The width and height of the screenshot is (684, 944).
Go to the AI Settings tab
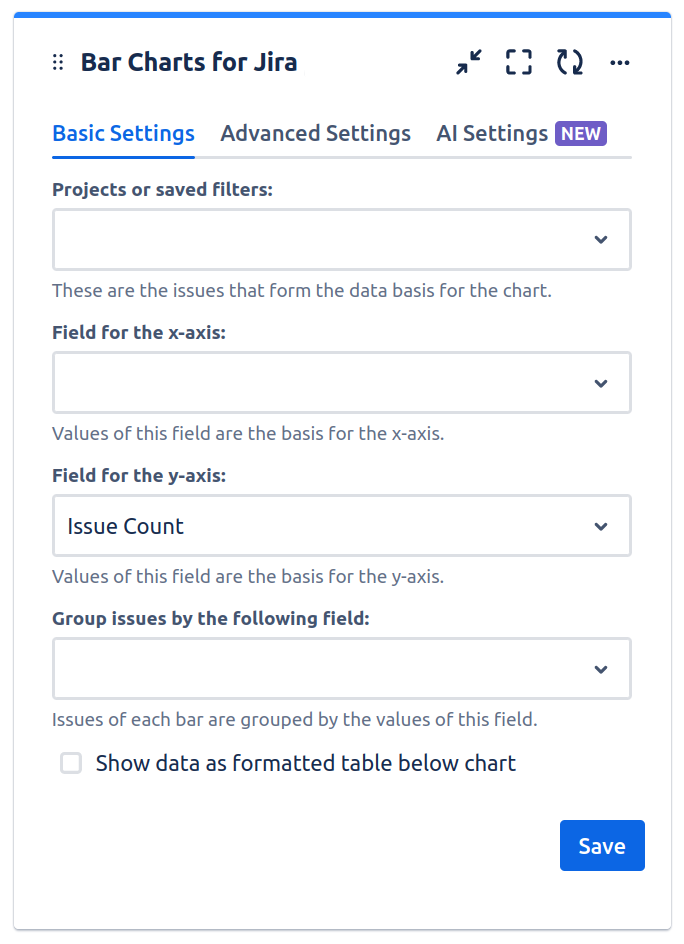click(x=491, y=134)
